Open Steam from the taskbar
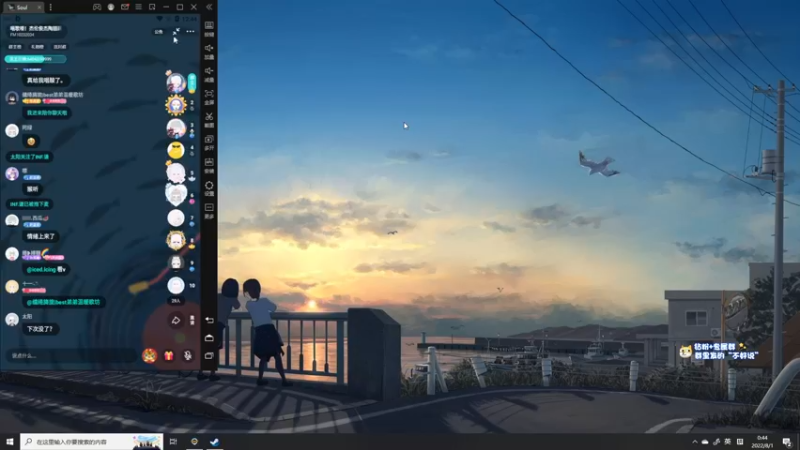The image size is (800, 450). [214, 442]
